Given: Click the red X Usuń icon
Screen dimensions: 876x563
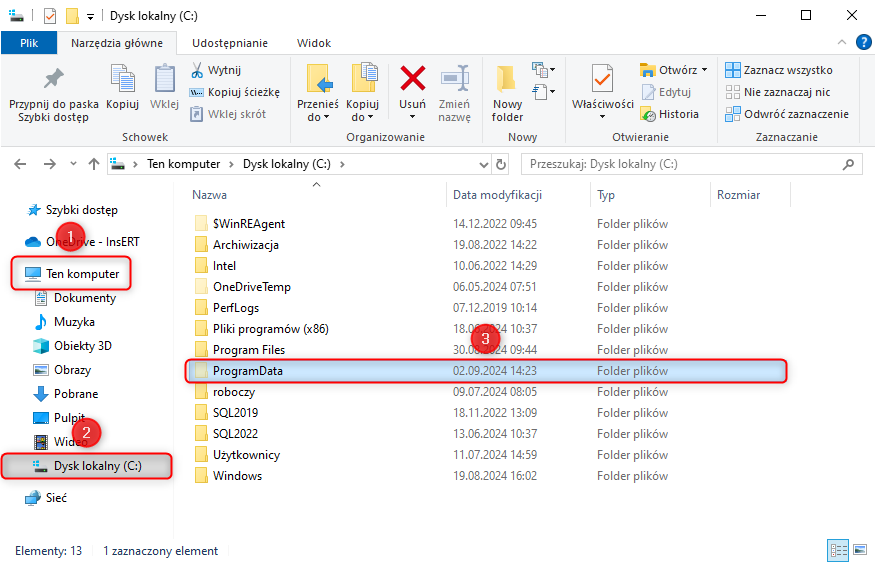Looking at the screenshot, I should pos(412,78).
